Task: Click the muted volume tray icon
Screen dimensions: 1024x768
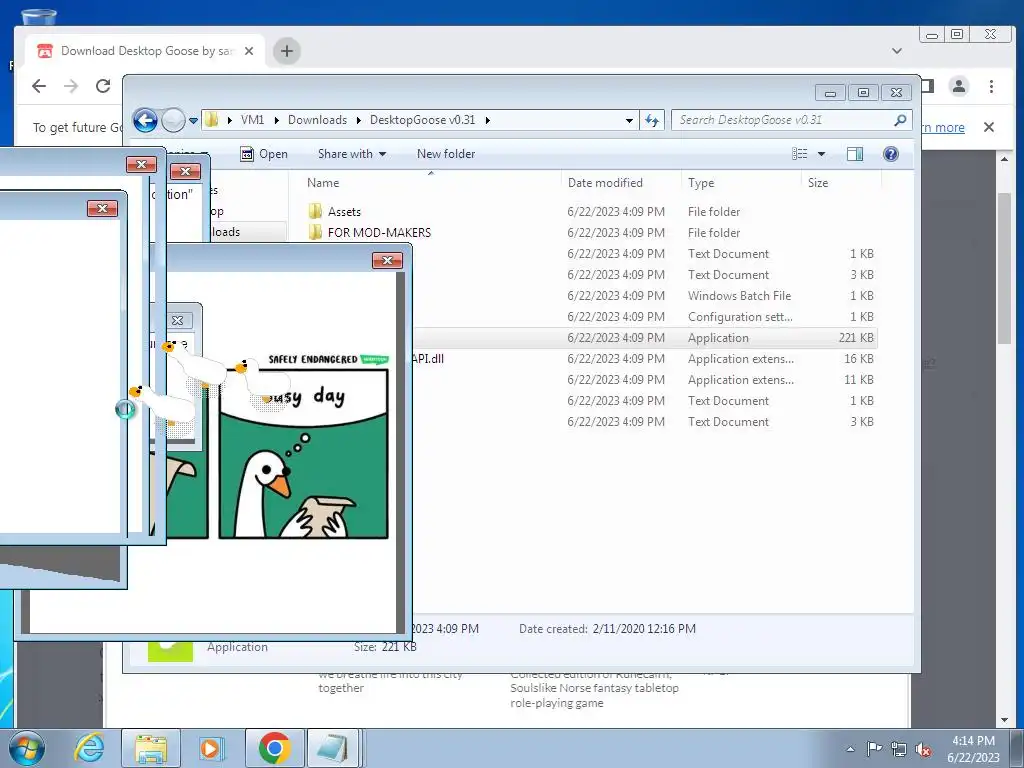Action: pos(923,749)
